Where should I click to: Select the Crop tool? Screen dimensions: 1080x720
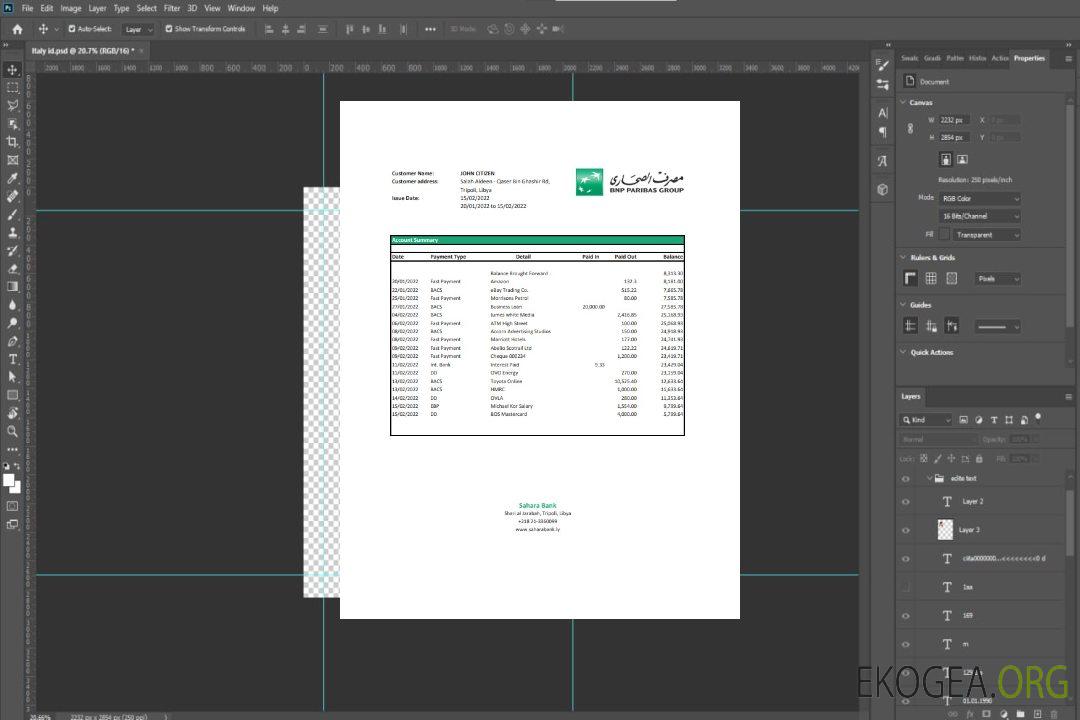click(13, 142)
